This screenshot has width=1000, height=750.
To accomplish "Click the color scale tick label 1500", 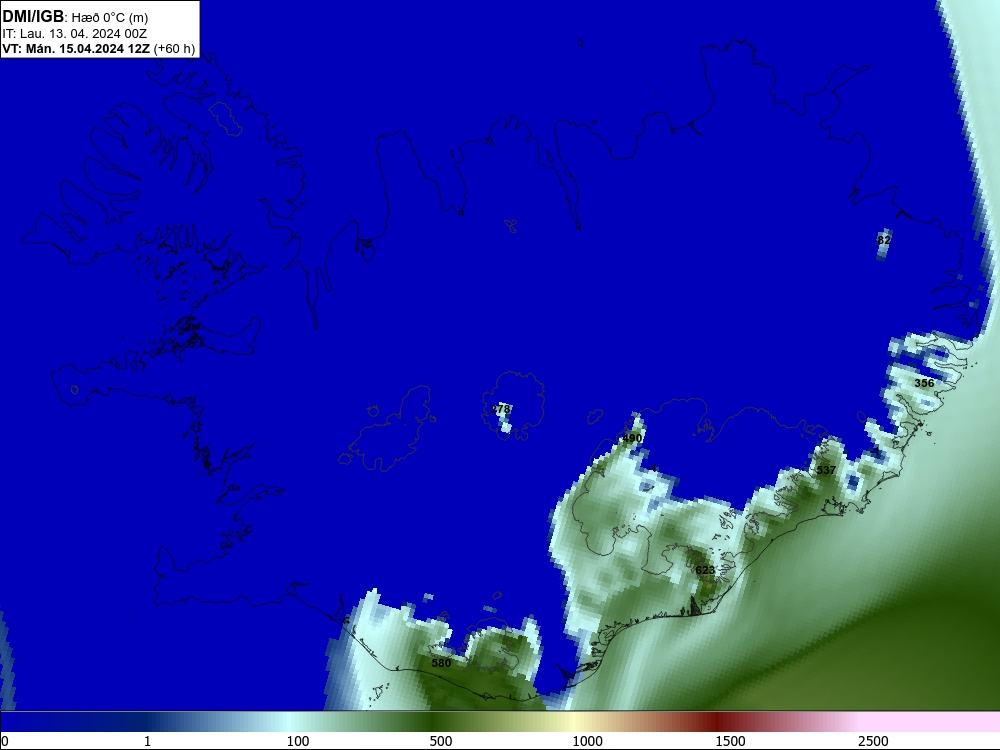I will (730, 741).
